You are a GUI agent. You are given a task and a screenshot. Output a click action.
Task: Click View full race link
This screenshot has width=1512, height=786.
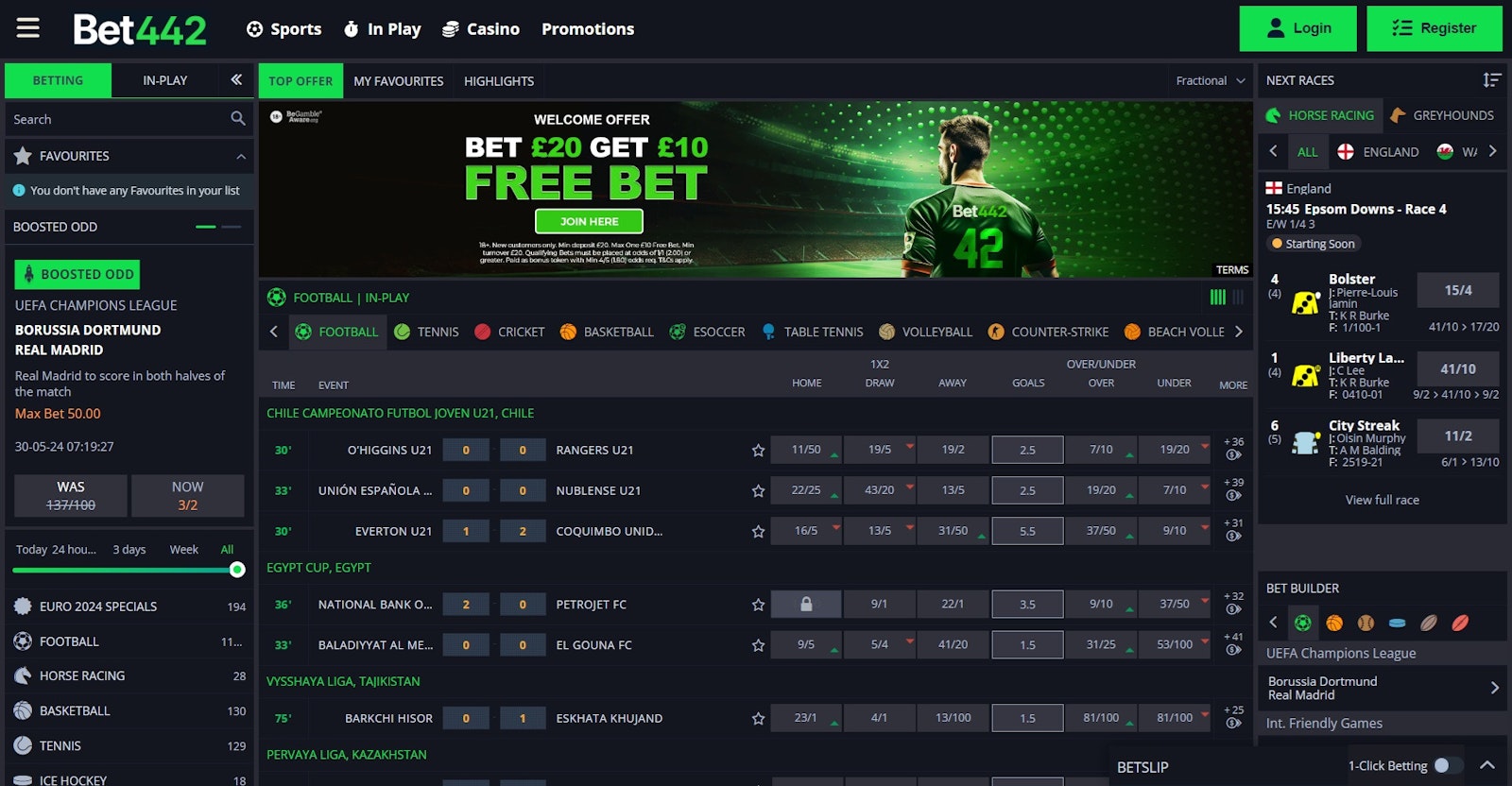pos(1382,500)
